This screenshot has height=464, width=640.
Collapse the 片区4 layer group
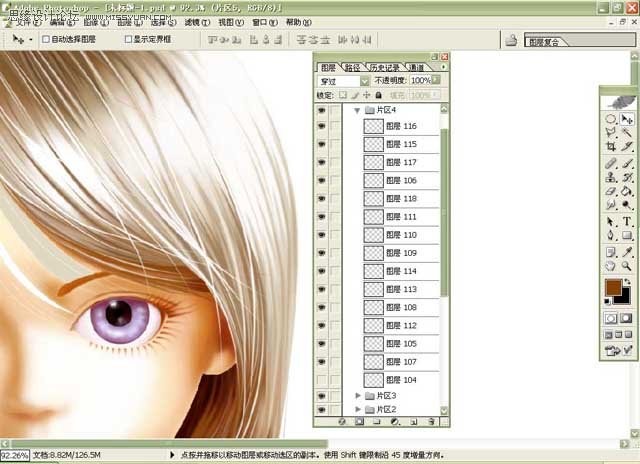(x=357, y=110)
